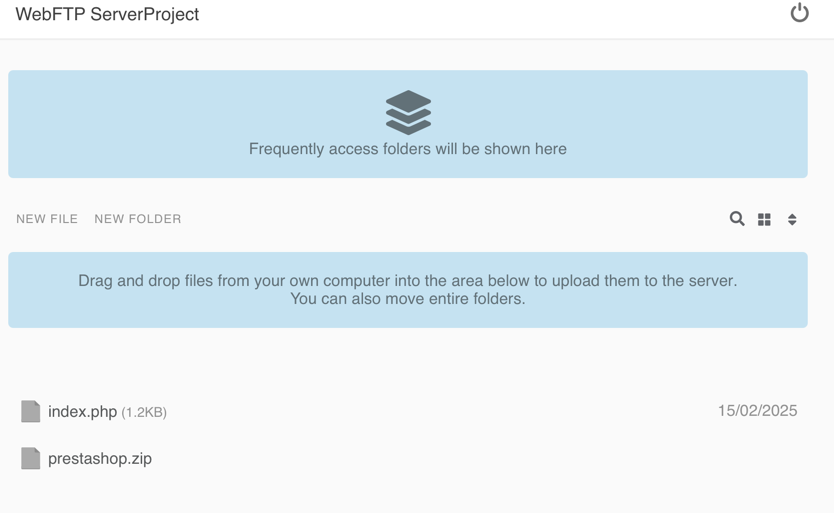This screenshot has height=513, width=834.
Task: Click the drag and drop files text line
Action: point(408,281)
